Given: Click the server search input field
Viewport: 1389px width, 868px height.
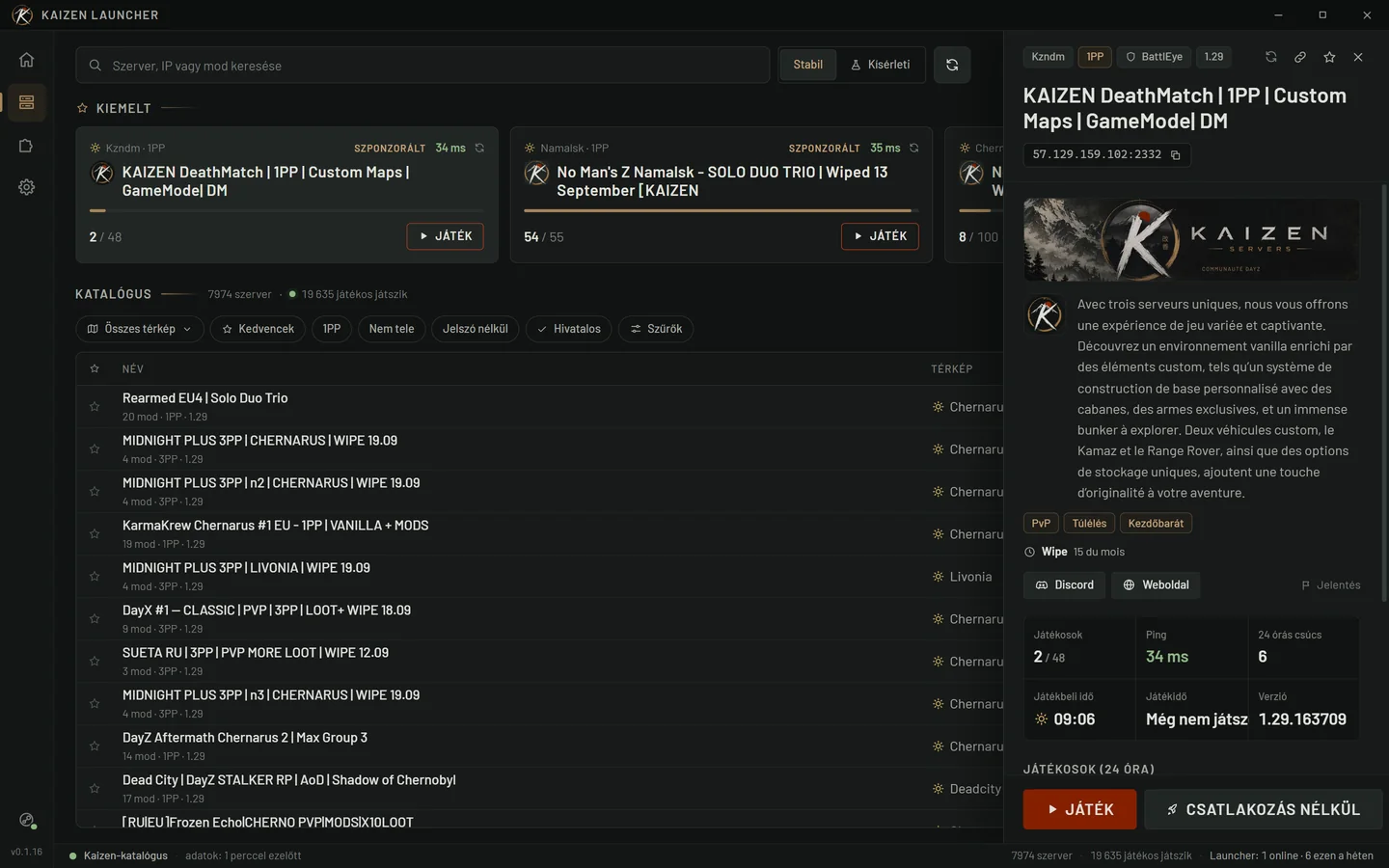Looking at the screenshot, I should pyautogui.click(x=422, y=66).
